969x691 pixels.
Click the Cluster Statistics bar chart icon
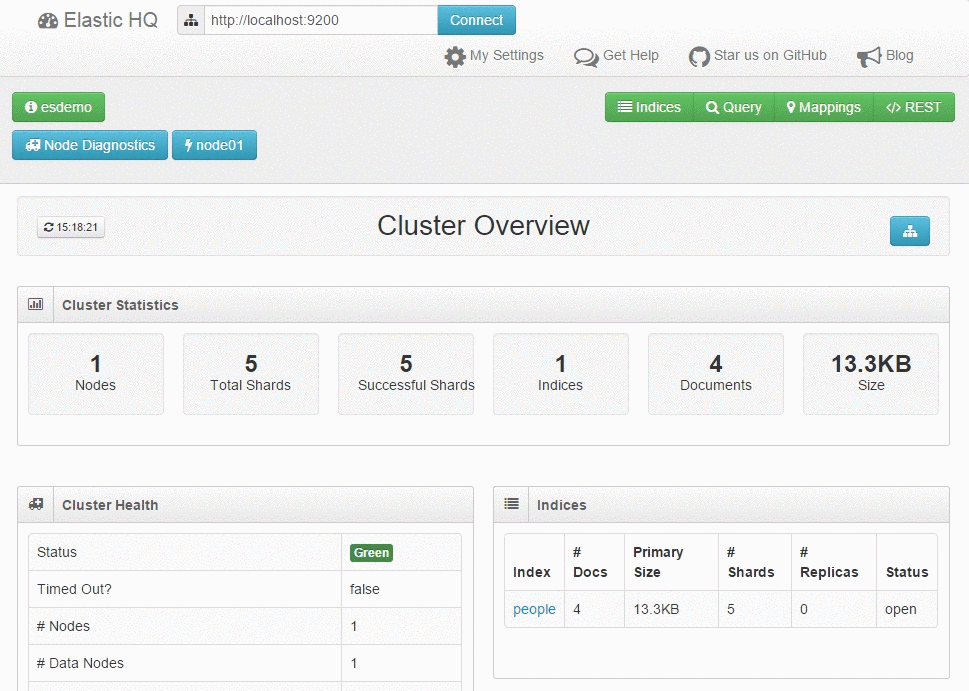(x=36, y=305)
